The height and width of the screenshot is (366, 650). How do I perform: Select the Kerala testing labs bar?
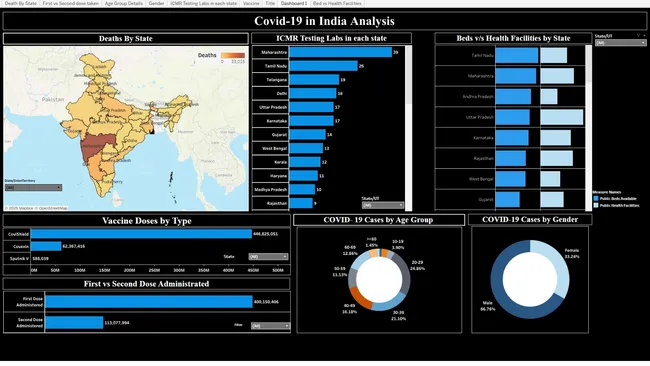[x=305, y=162]
